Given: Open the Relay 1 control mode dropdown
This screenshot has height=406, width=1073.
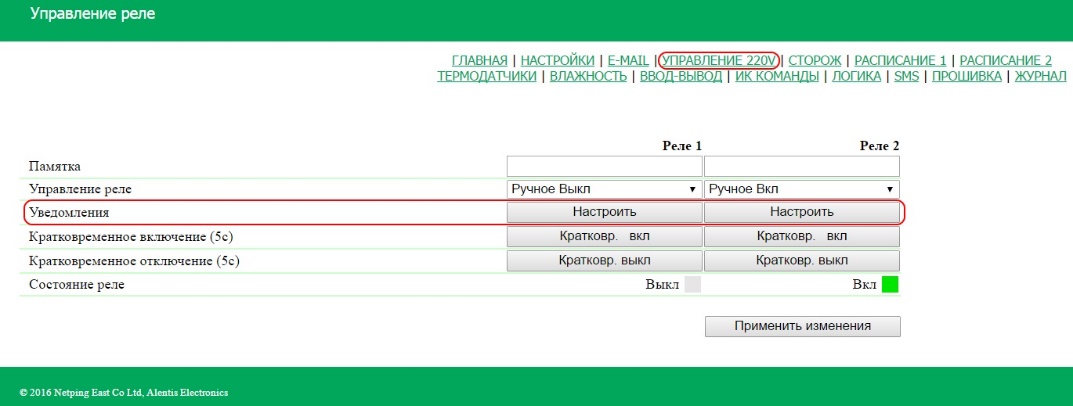Looking at the screenshot, I should click(x=604, y=189).
